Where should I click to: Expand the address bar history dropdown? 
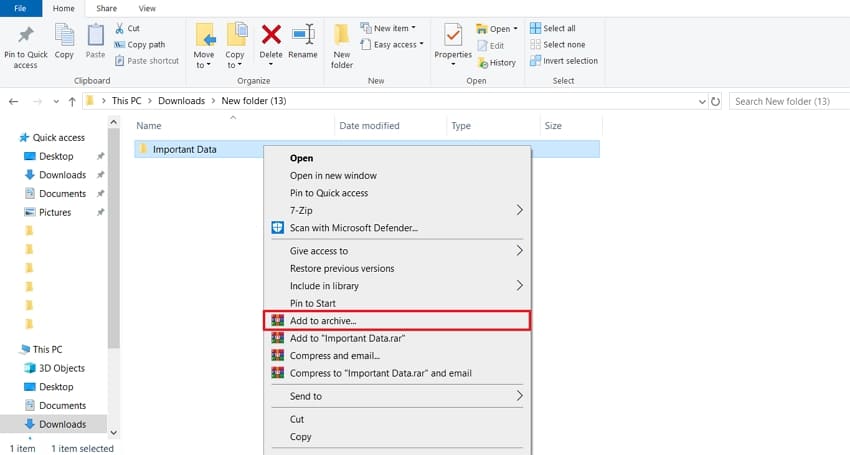coord(702,101)
